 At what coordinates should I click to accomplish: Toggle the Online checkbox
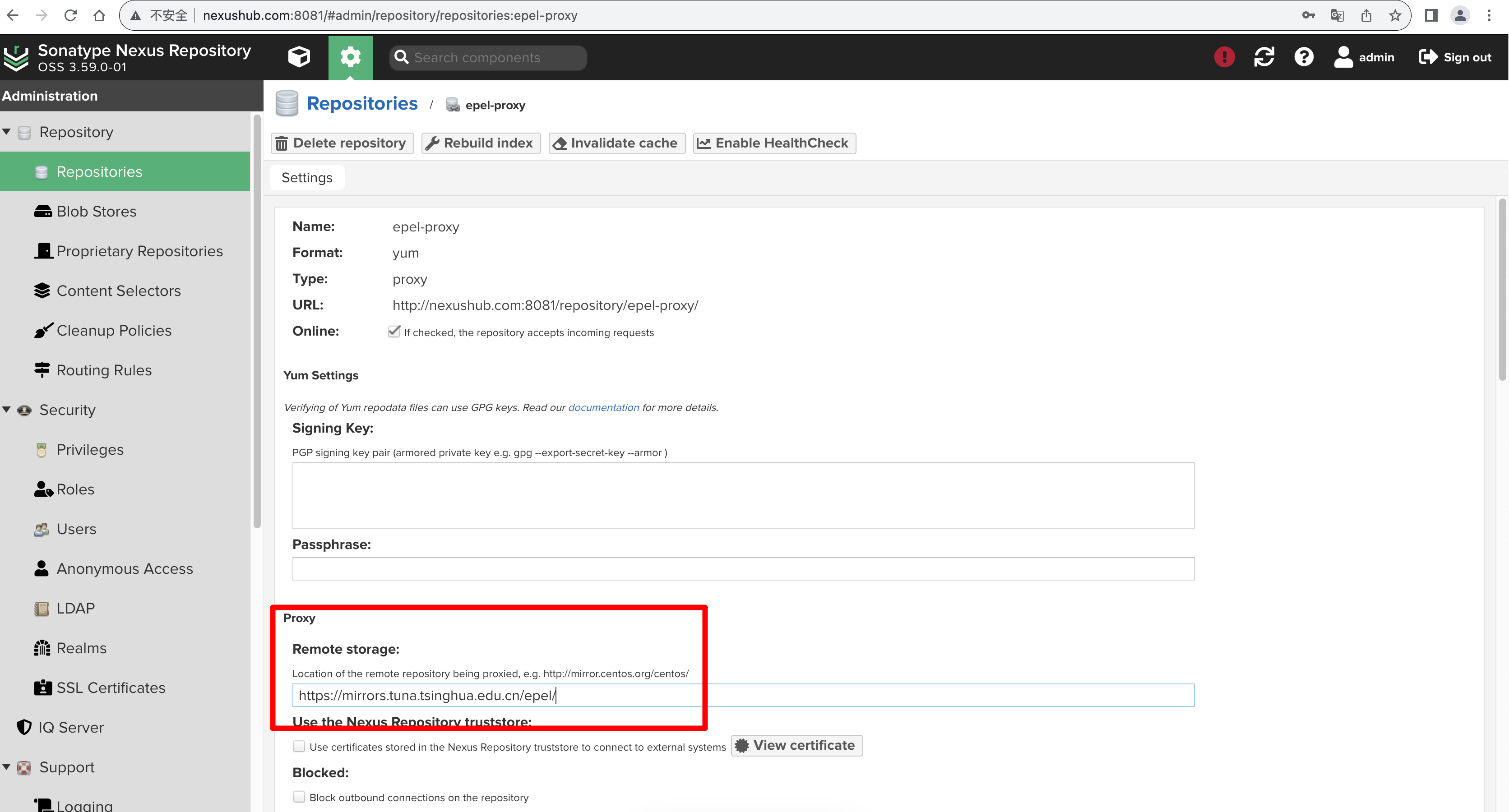[x=394, y=332]
